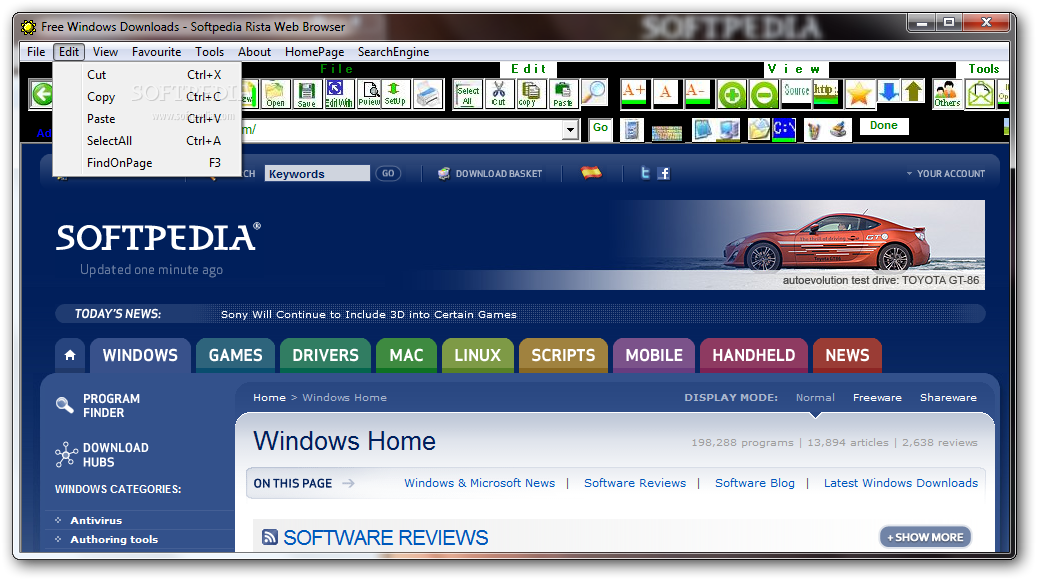
Task: Choose Copy from the Edit menu
Action: point(147,97)
